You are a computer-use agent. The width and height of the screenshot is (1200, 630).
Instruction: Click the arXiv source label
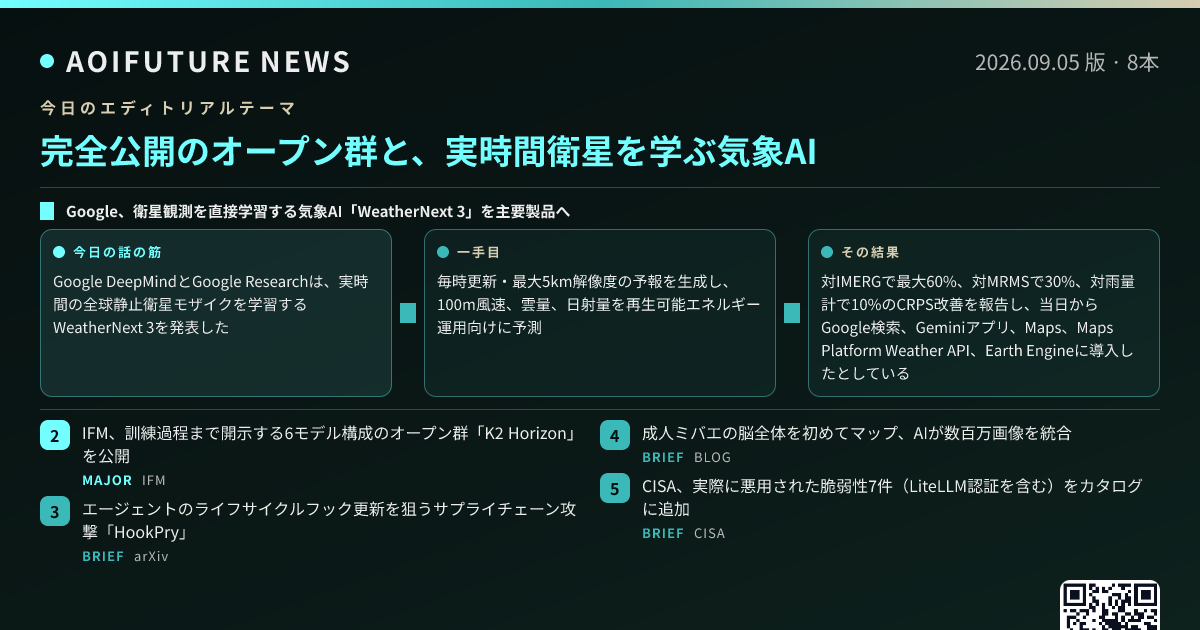pyautogui.click(x=151, y=556)
